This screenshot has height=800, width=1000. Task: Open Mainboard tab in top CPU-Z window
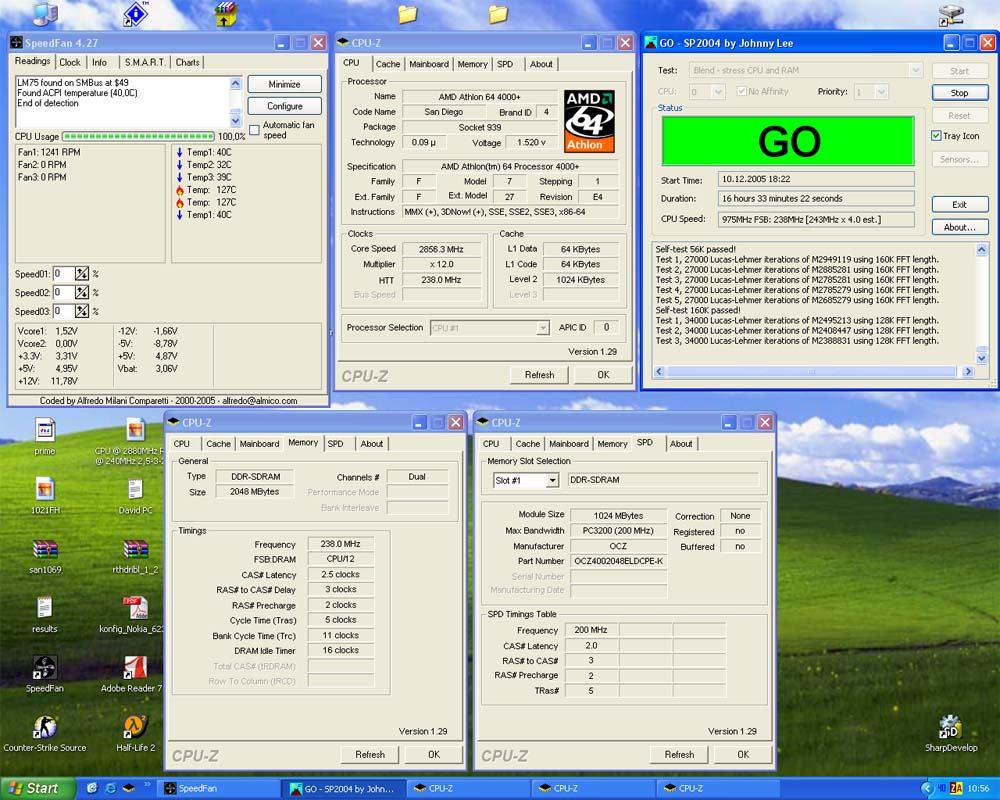pyautogui.click(x=429, y=64)
